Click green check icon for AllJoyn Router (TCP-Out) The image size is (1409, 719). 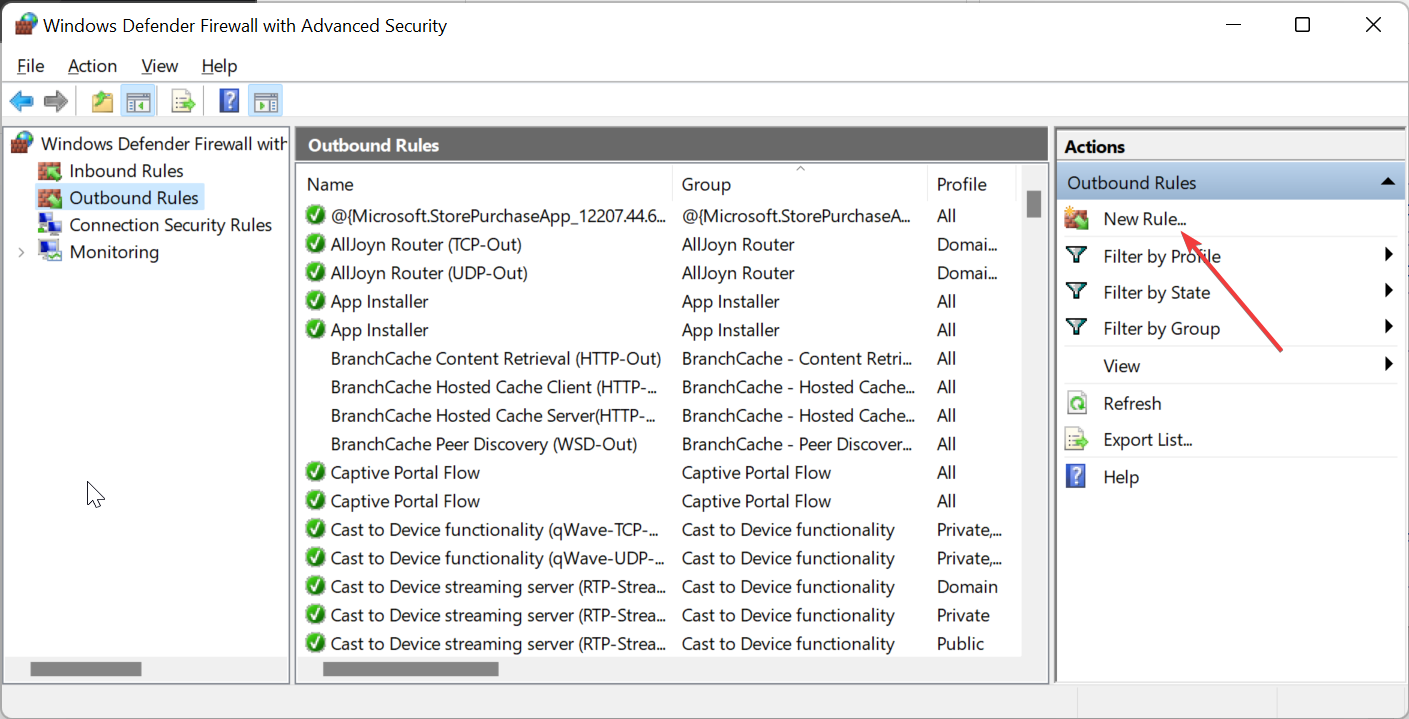(315, 244)
